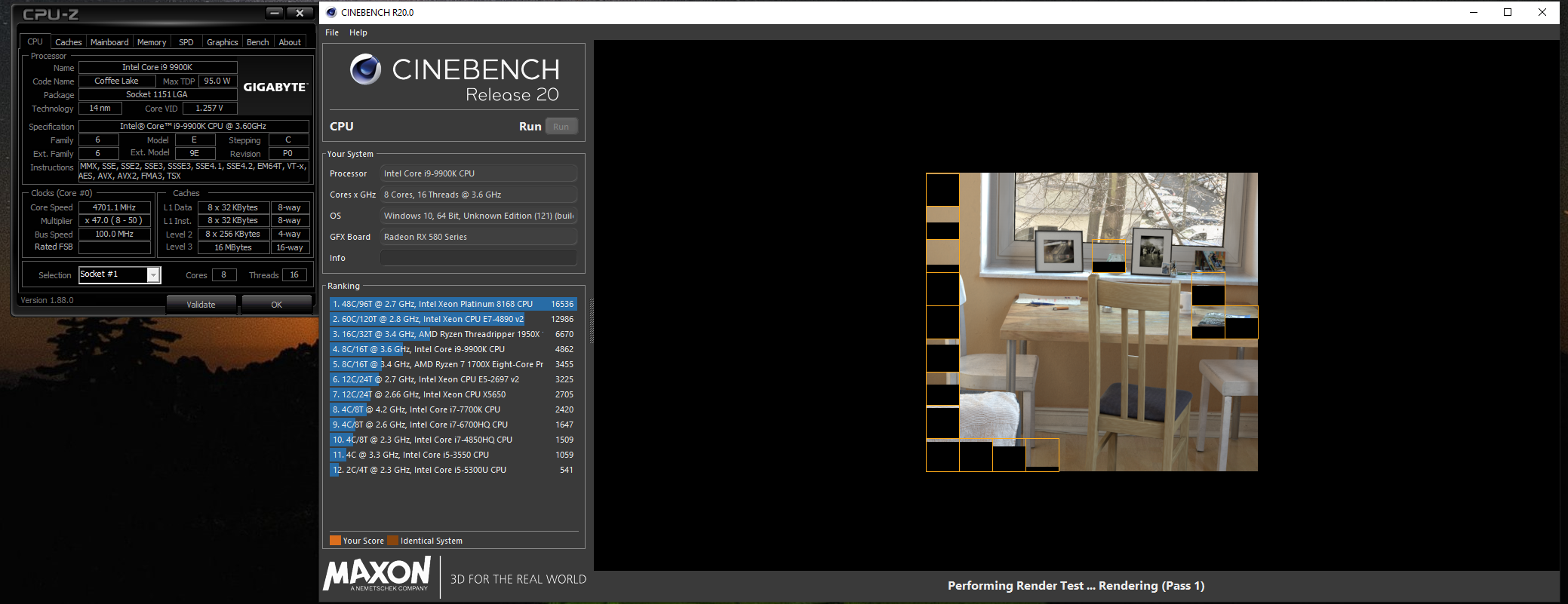Select ranking row Intel Core i9-9900K CPU
Viewport: 1568px width, 604px height.
pyautogui.click(x=453, y=349)
